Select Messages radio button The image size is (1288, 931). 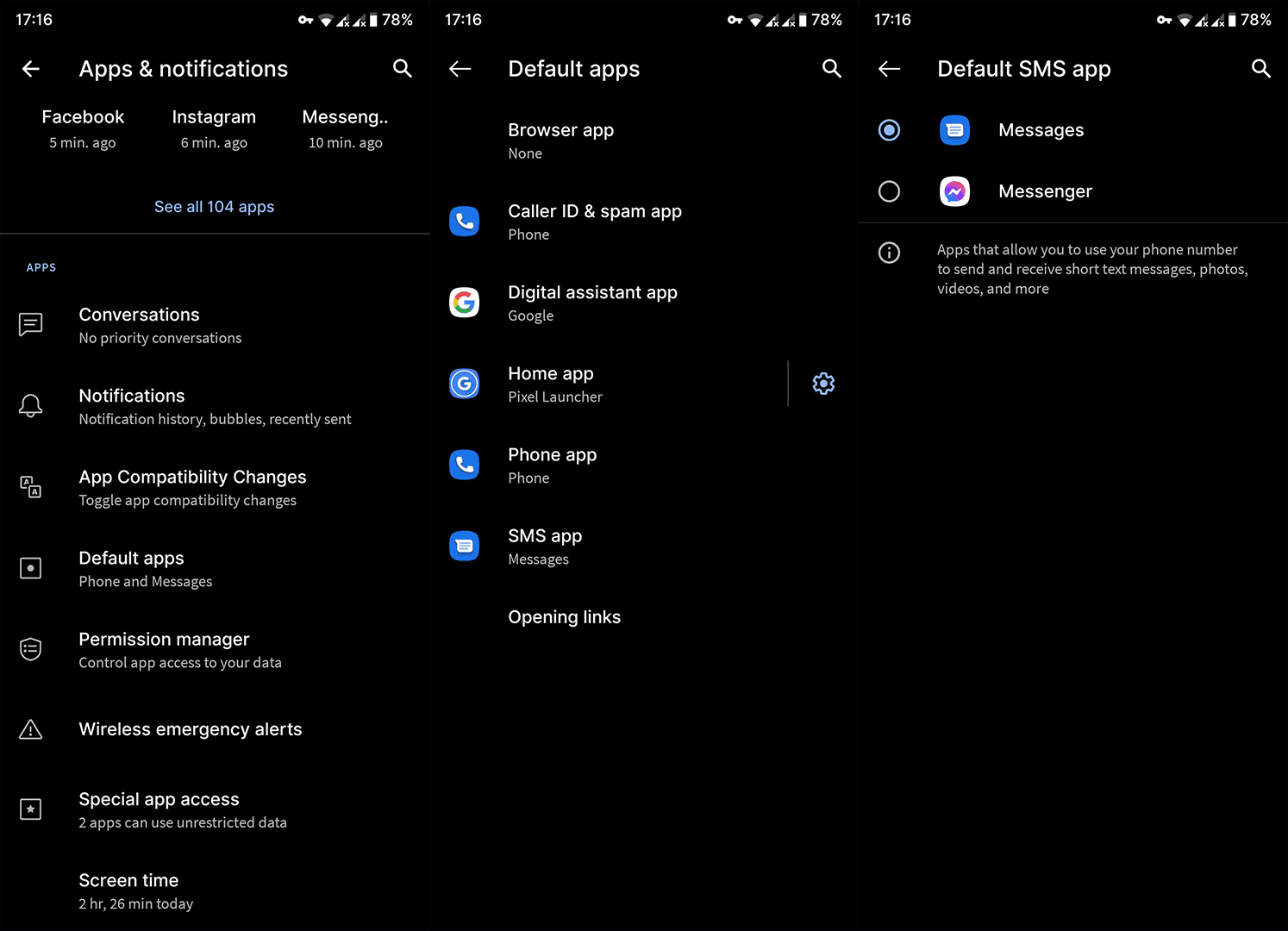(889, 130)
